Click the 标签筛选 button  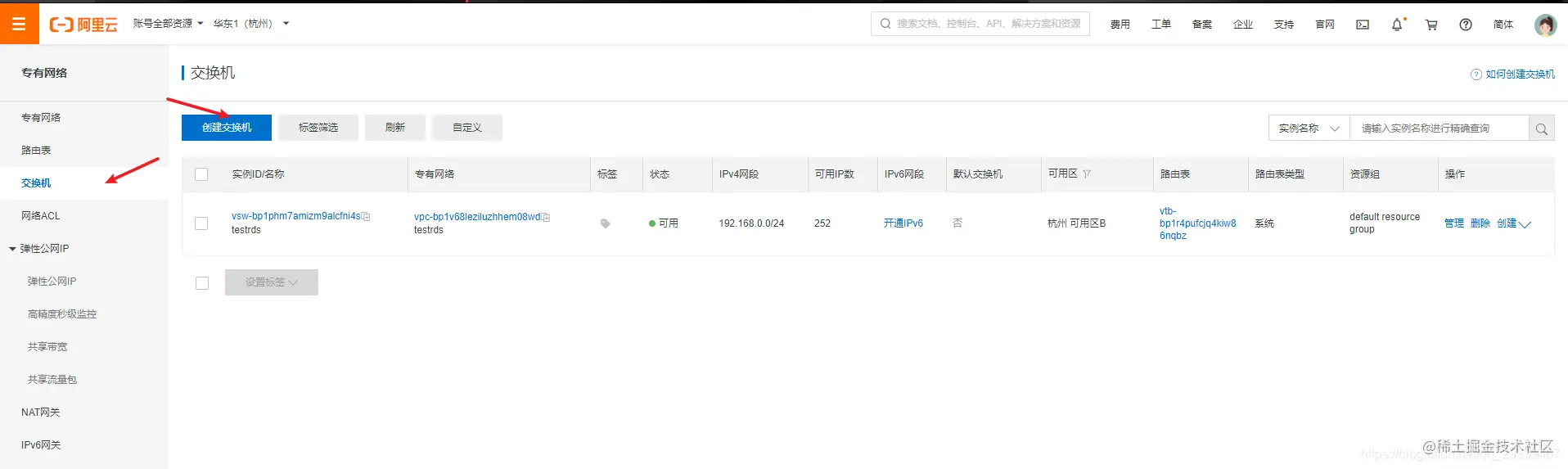pyautogui.click(x=318, y=128)
